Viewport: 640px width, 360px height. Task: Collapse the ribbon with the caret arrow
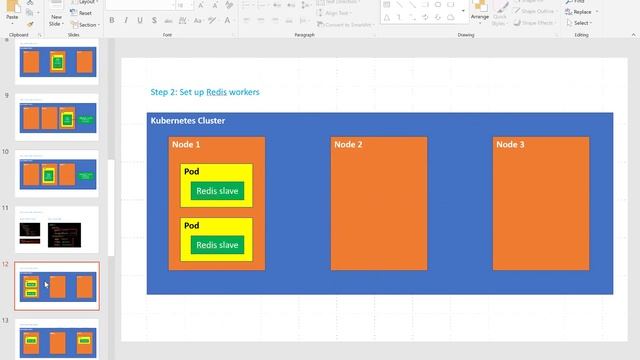pyautogui.click(x=633, y=35)
